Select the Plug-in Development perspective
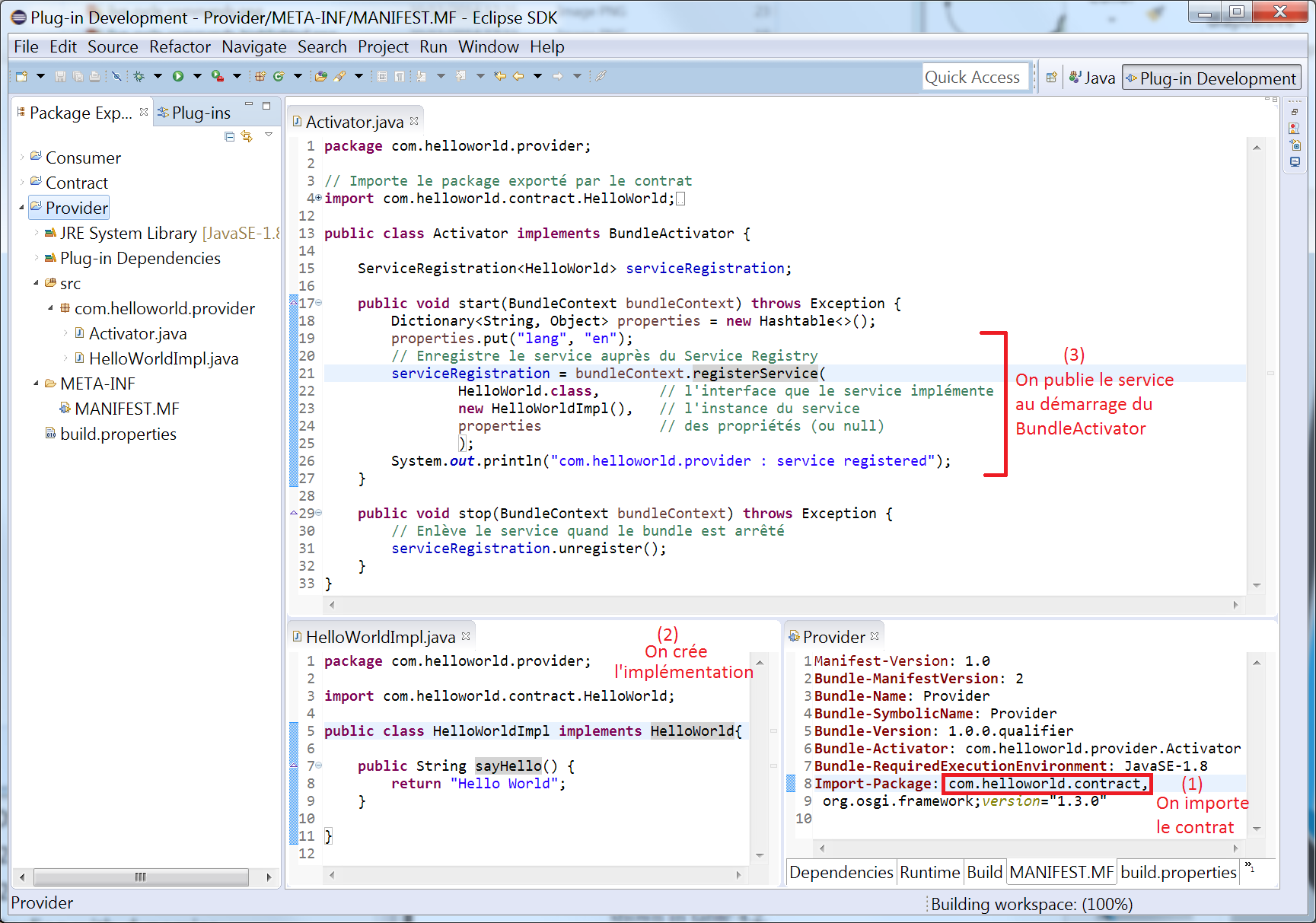This screenshot has width=1316, height=923. (1211, 78)
